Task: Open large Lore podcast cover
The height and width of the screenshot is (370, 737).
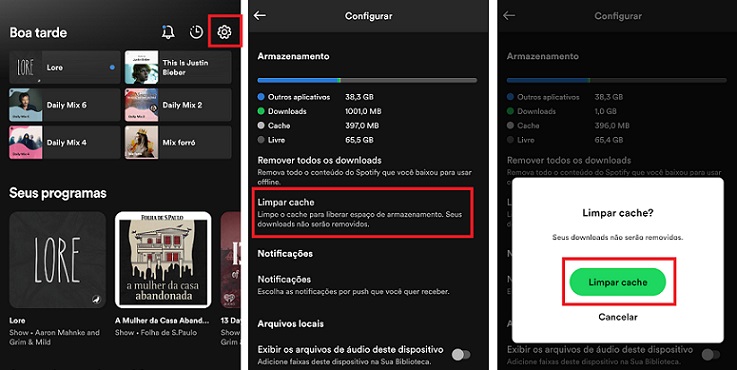Action: point(58,260)
